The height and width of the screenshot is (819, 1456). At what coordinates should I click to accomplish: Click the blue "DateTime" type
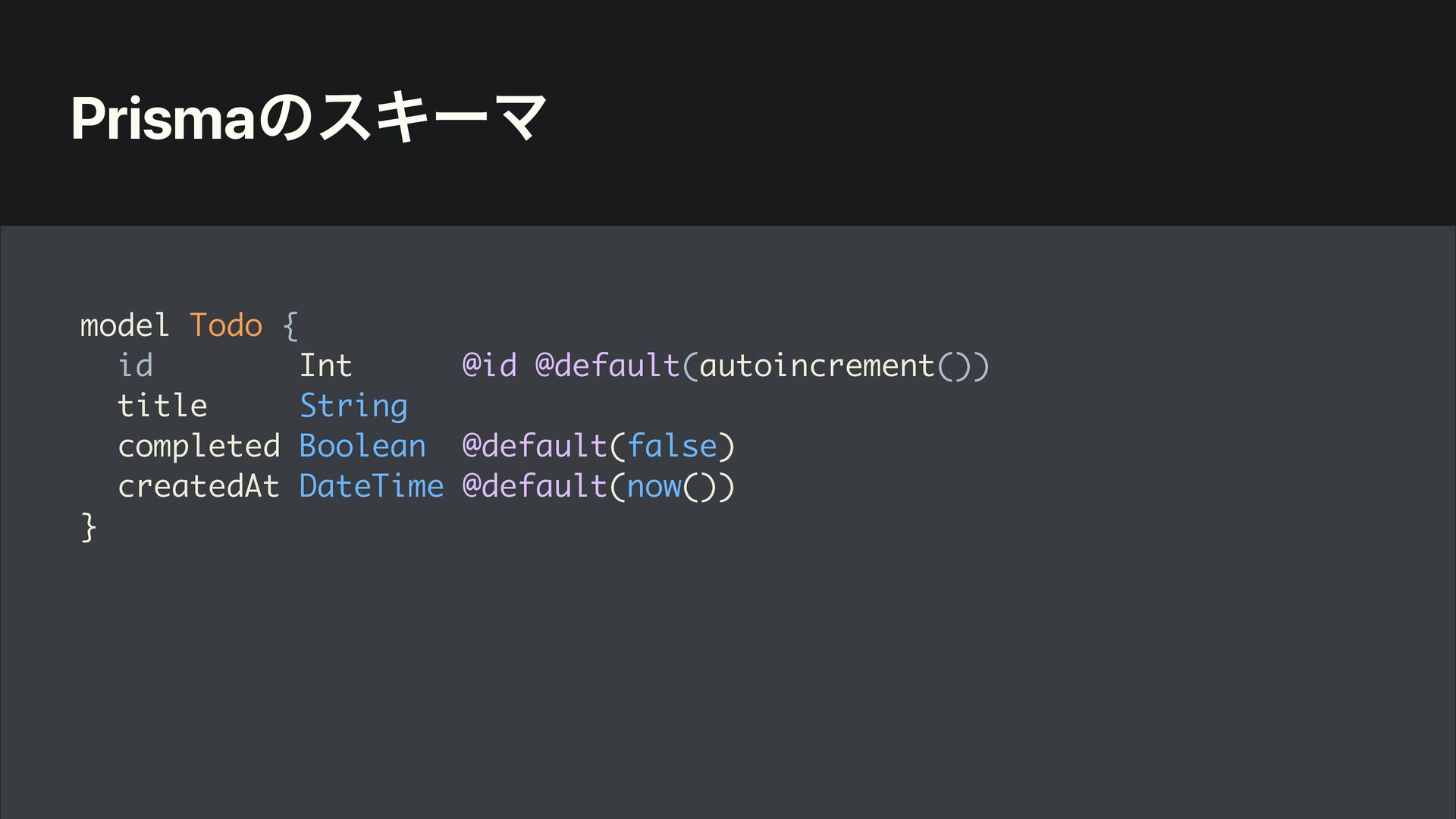372,487
